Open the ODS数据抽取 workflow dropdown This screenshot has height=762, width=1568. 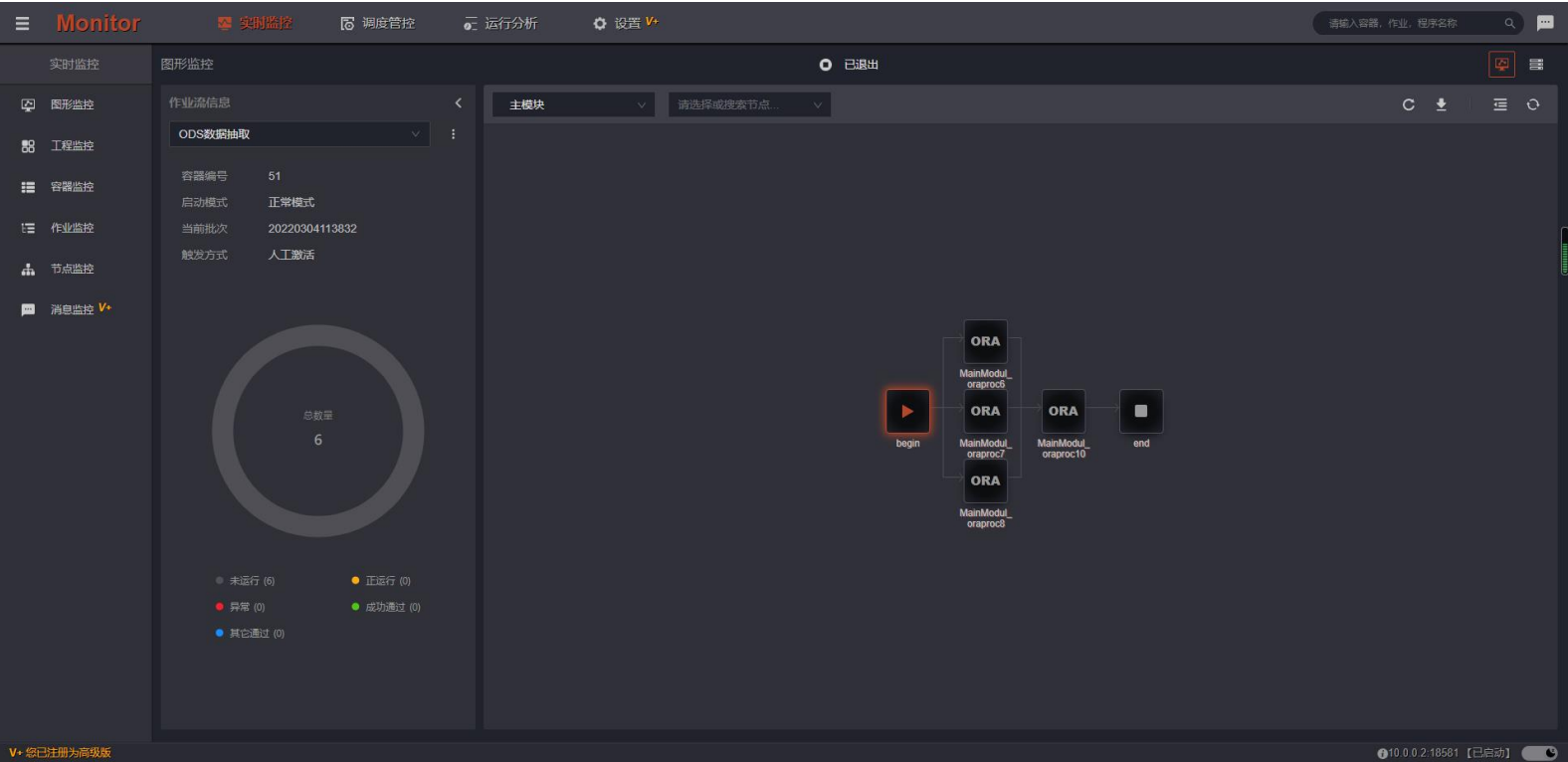point(299,134)
